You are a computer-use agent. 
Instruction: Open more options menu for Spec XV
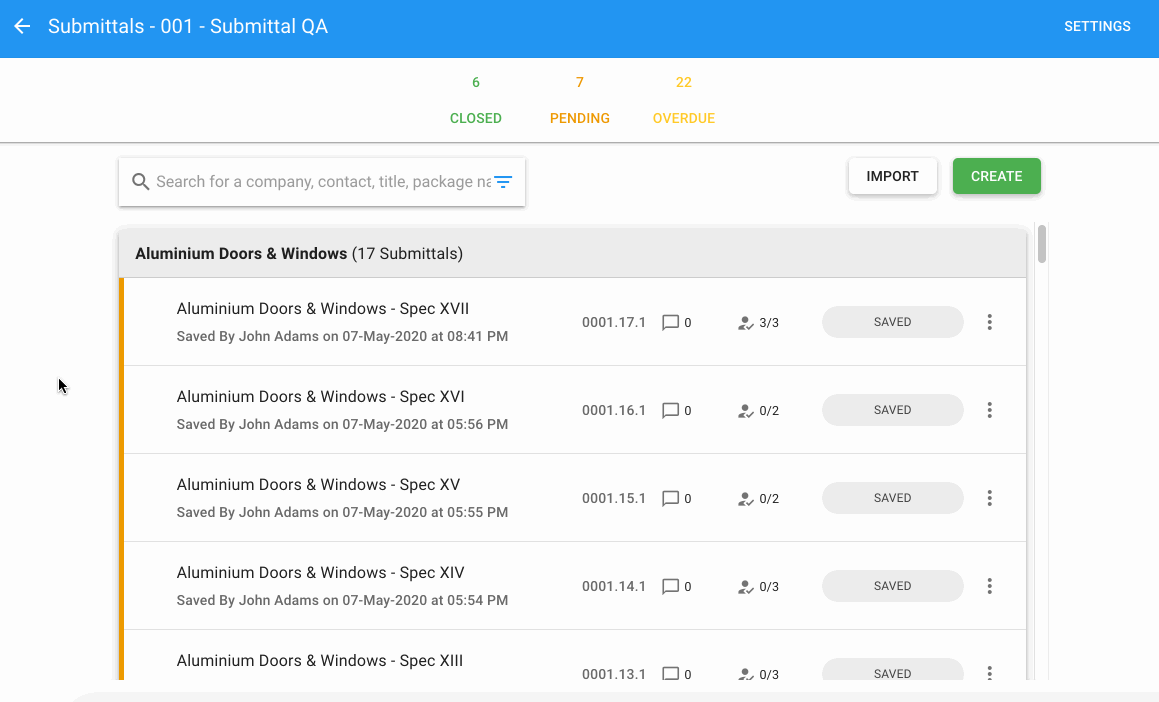pos(989,498)
